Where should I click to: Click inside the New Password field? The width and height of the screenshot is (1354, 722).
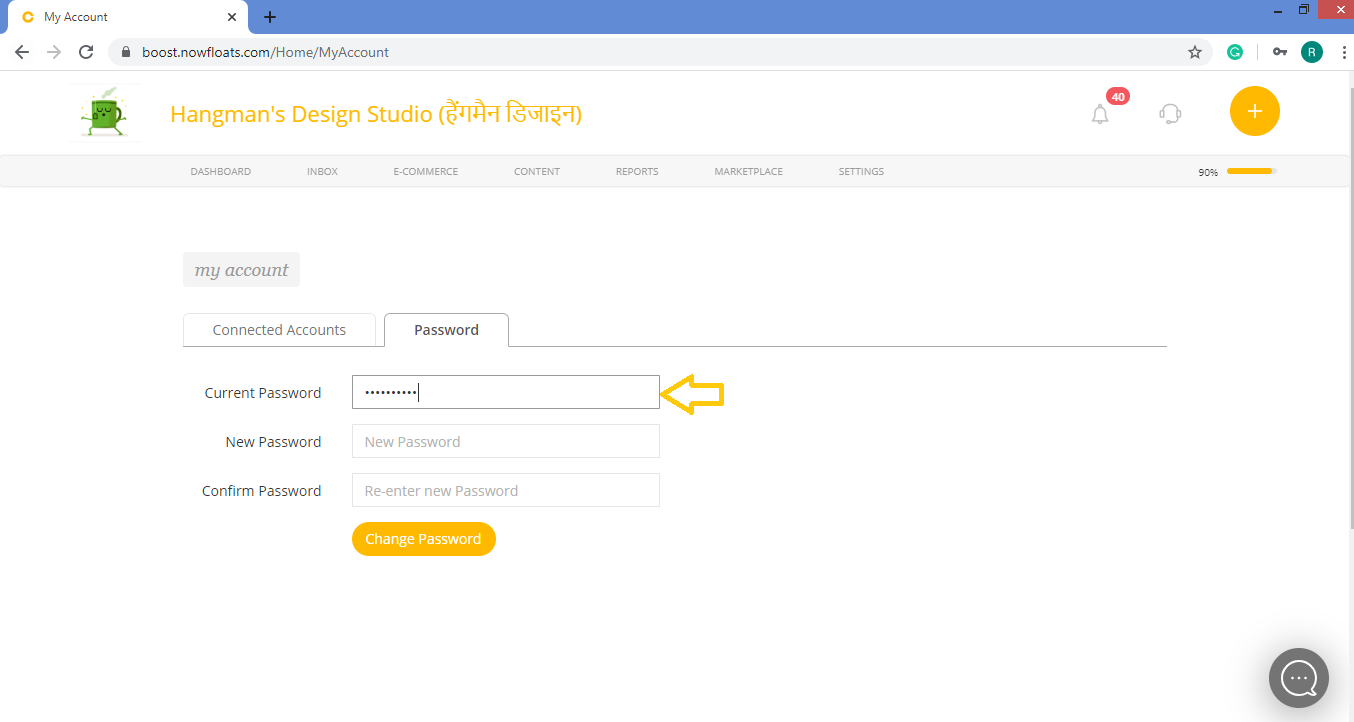[505, 441]
